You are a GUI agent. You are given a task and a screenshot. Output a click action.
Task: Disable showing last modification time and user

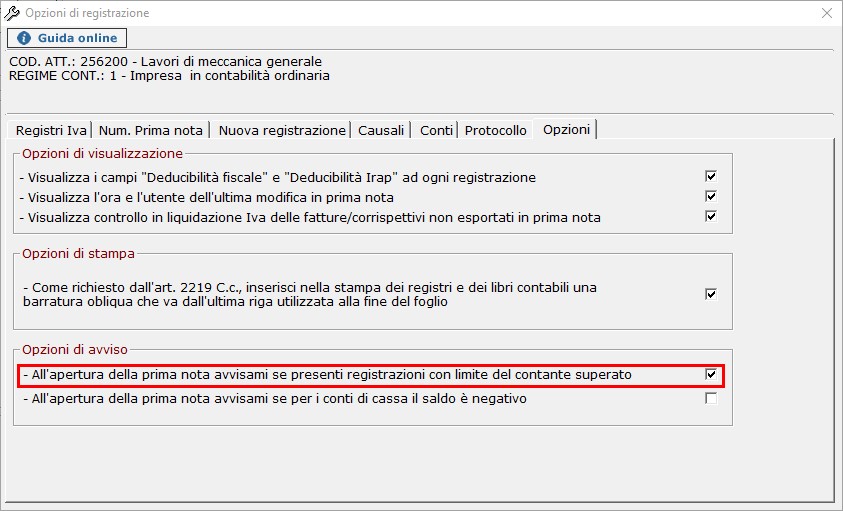pyautogui.click(x=711, y=196)
